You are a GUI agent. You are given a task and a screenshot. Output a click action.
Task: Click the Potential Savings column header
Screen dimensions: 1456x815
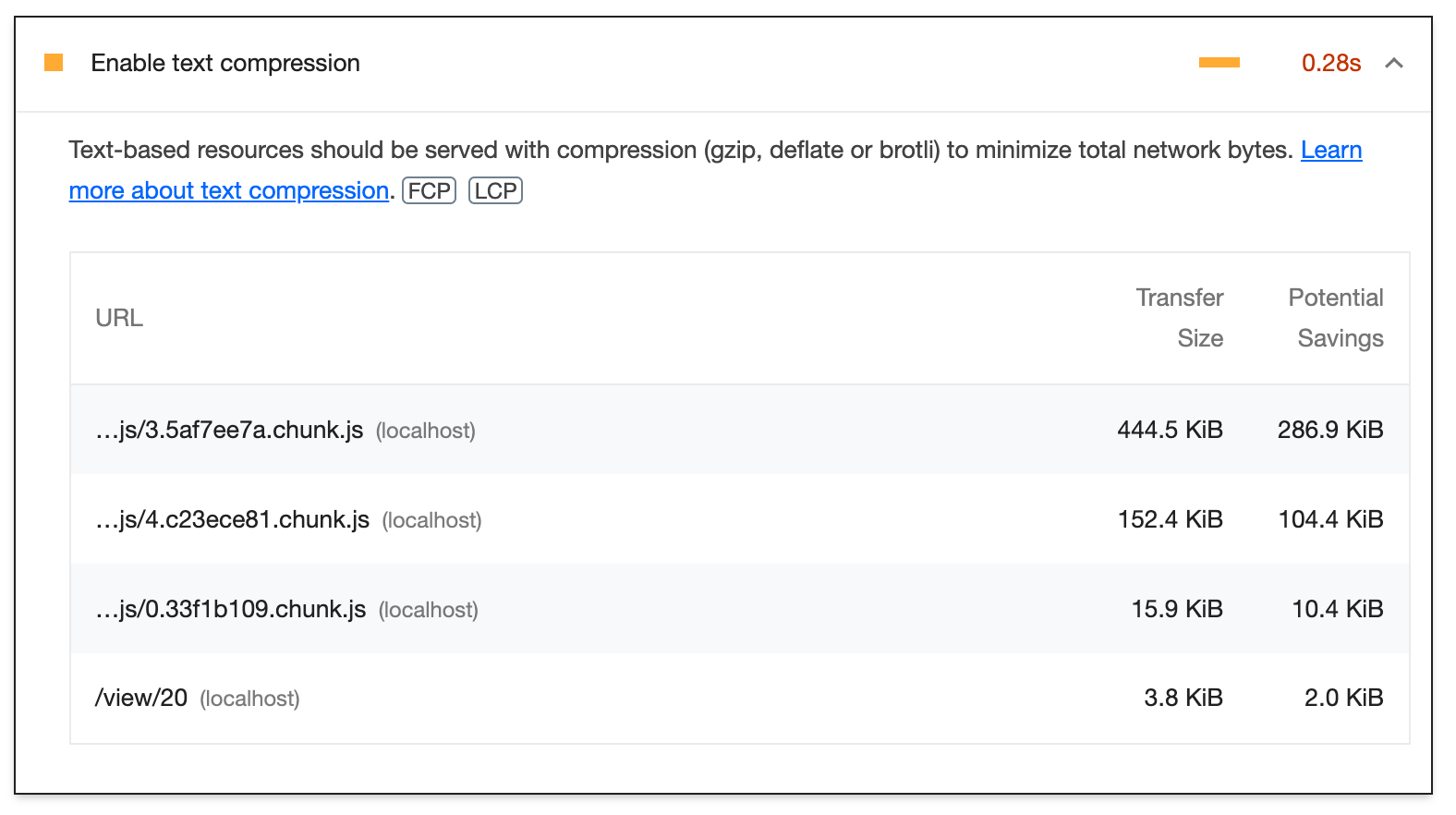[1336, 318]
